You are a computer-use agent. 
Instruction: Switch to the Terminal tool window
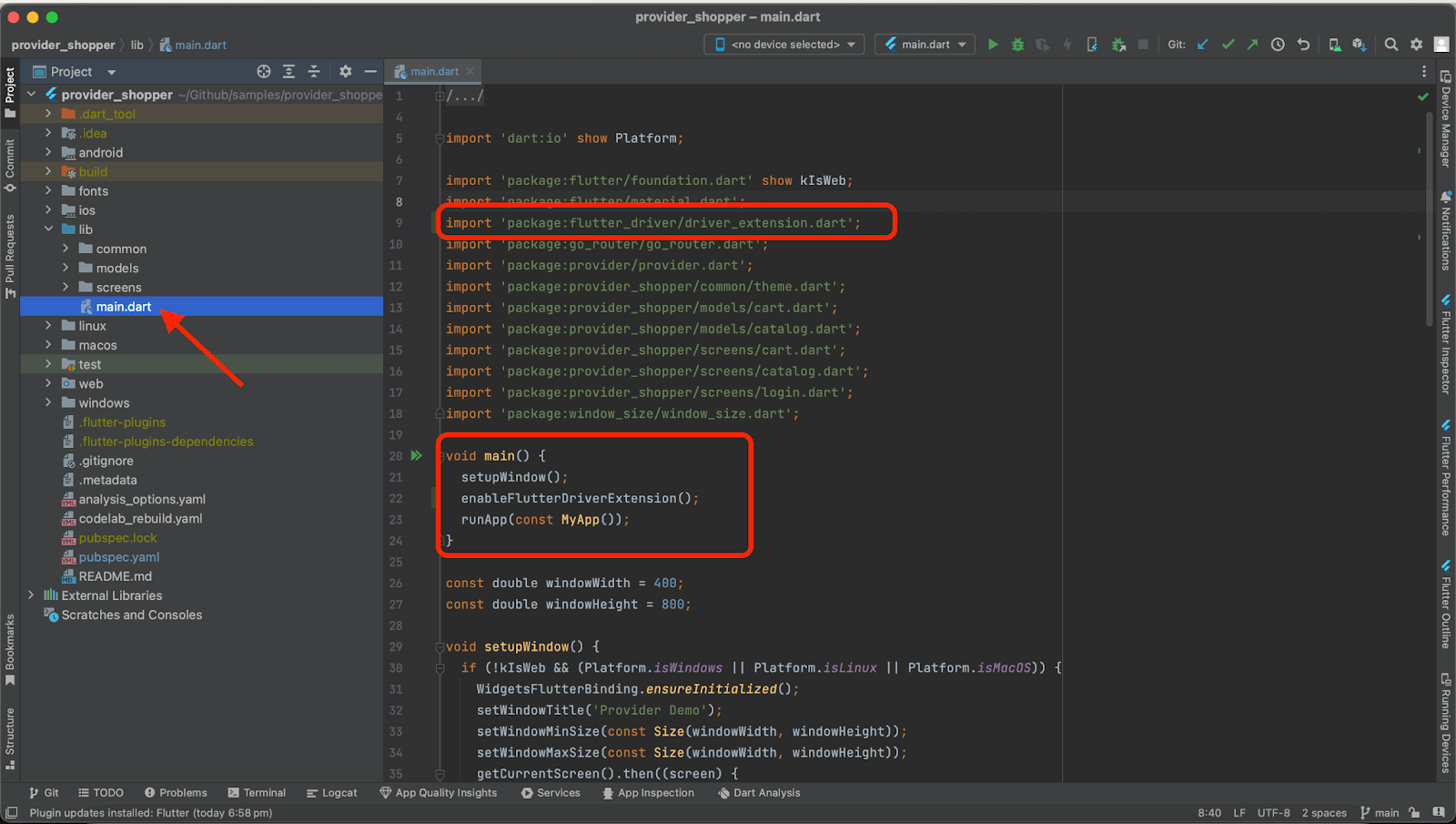tap(257, 792)
